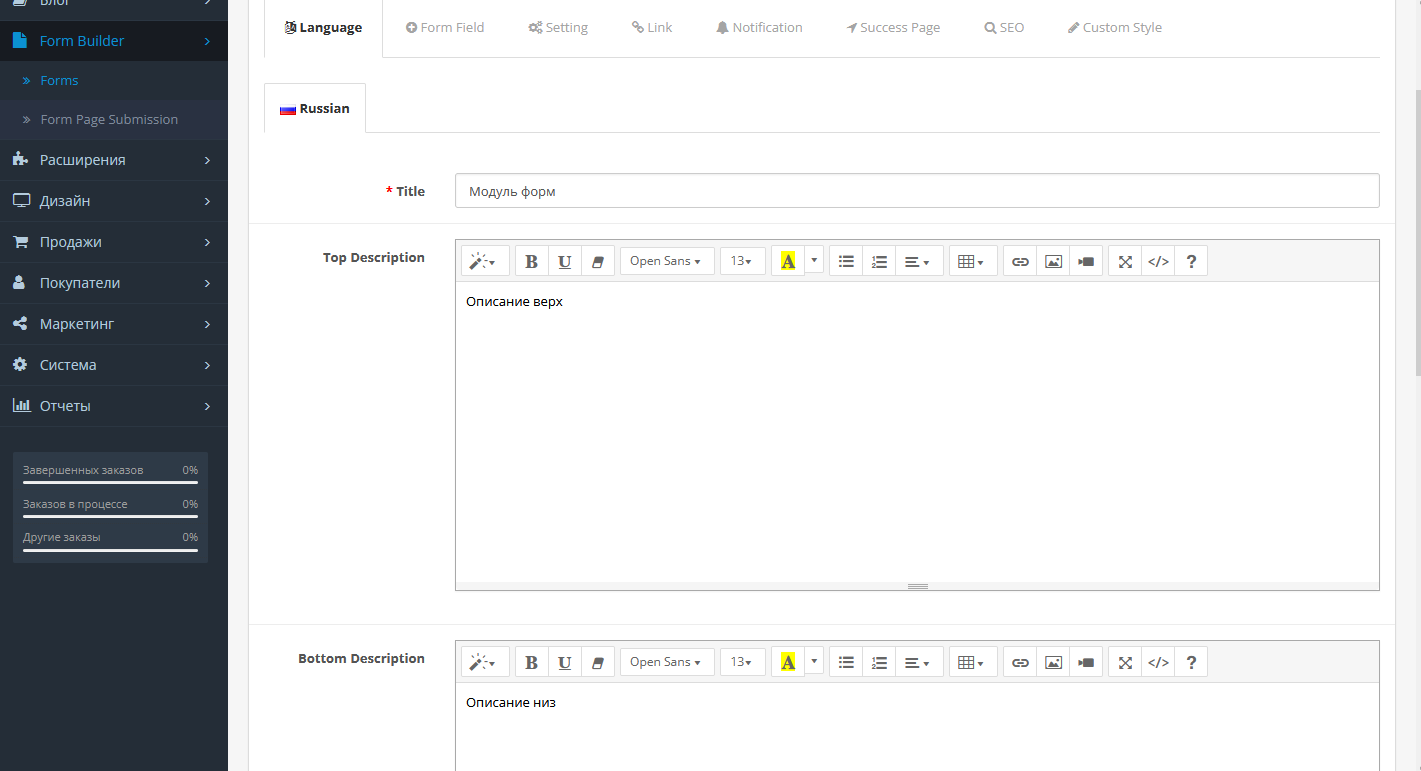This screenshot has height=771, width=1421.
Task: Insert a video in Bottom Description editor
Action: tap(1086, 662)
